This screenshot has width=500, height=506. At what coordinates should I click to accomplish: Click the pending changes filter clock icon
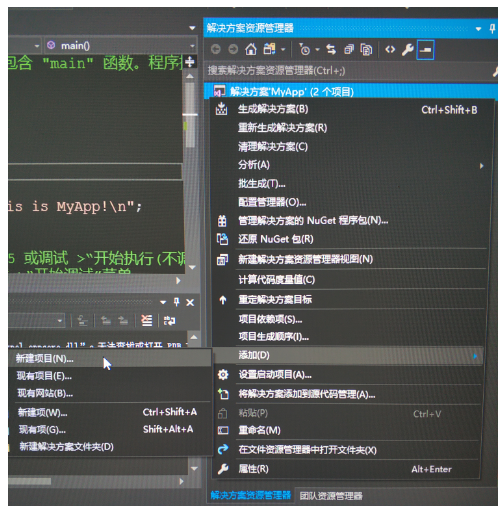click(x=304, y=50)
